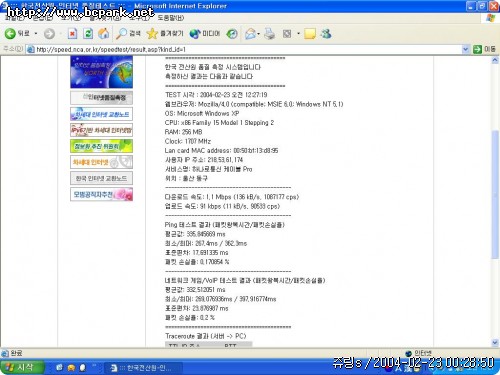This screenshot has height=375, width=500.
Task: Open the 모범공직자추천 flower banner
Action: click(101, 194)
